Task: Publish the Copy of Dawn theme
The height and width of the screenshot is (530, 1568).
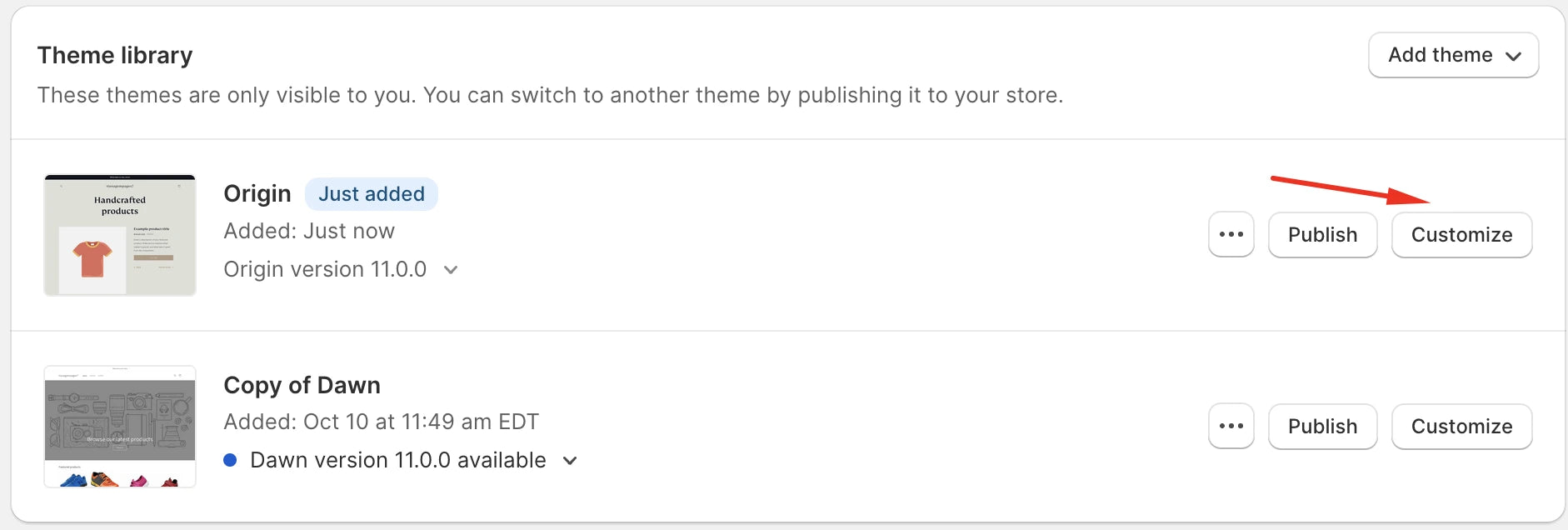Action: pos(1322,426)
